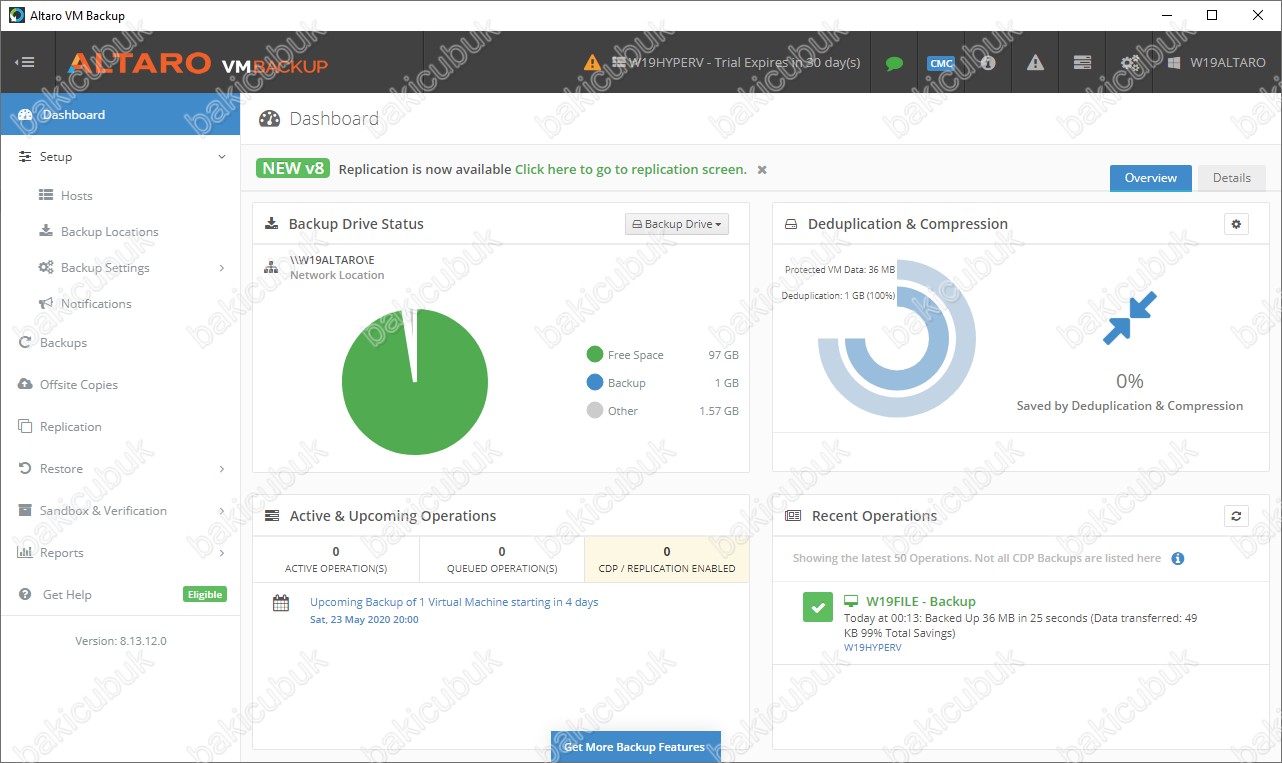Dismiss the replication announcement with X
The height and width of the screenshot is (763, 1282).
pos(762,170)
